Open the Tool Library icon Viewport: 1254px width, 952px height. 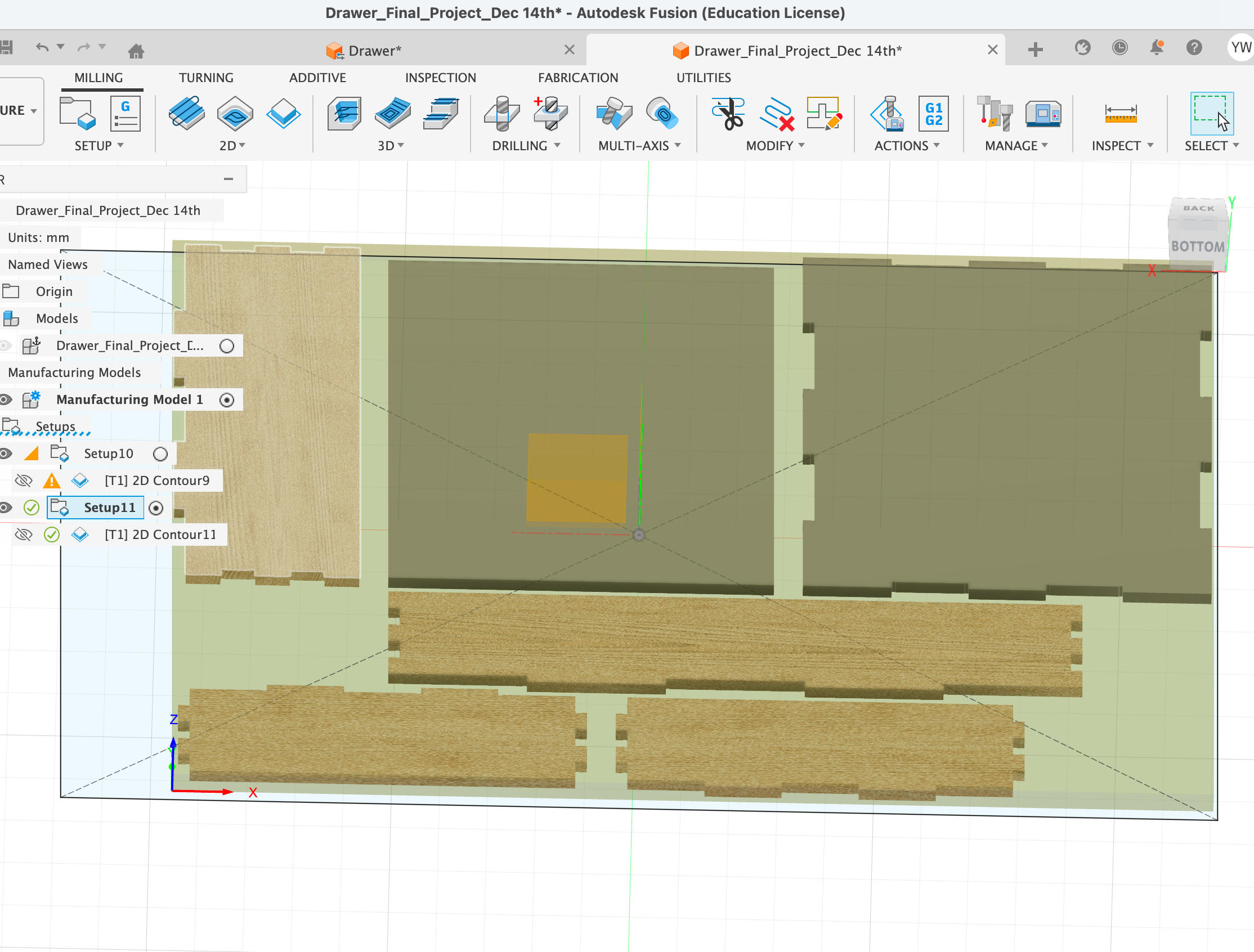coord(995,113)
